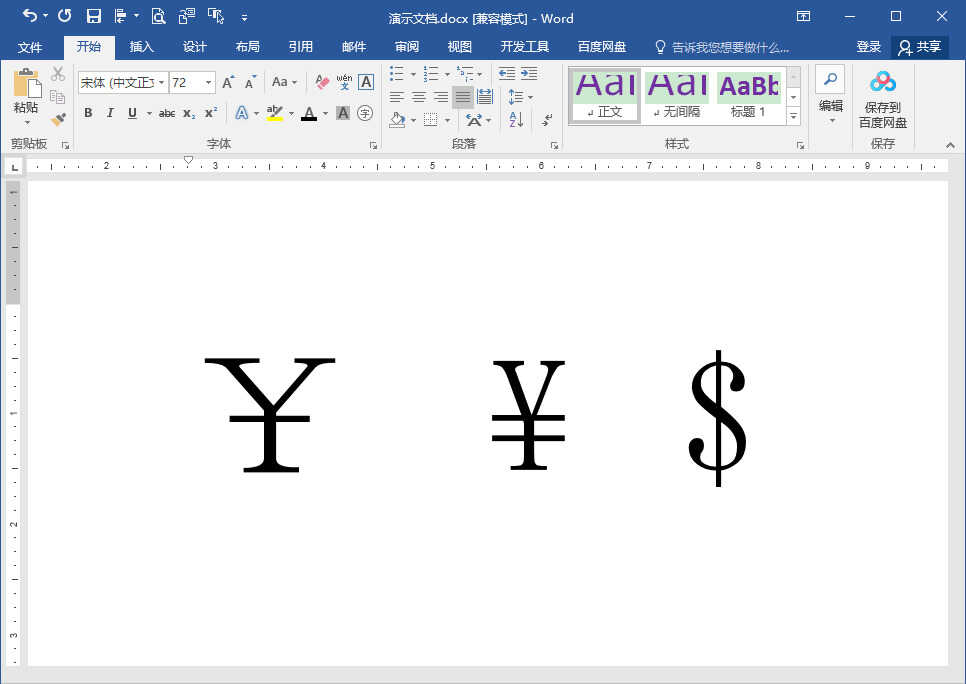The height and width of the screenshot is (684, 966).
Task: Click the ribbon display options icon
Action: (x=803, y=16)
